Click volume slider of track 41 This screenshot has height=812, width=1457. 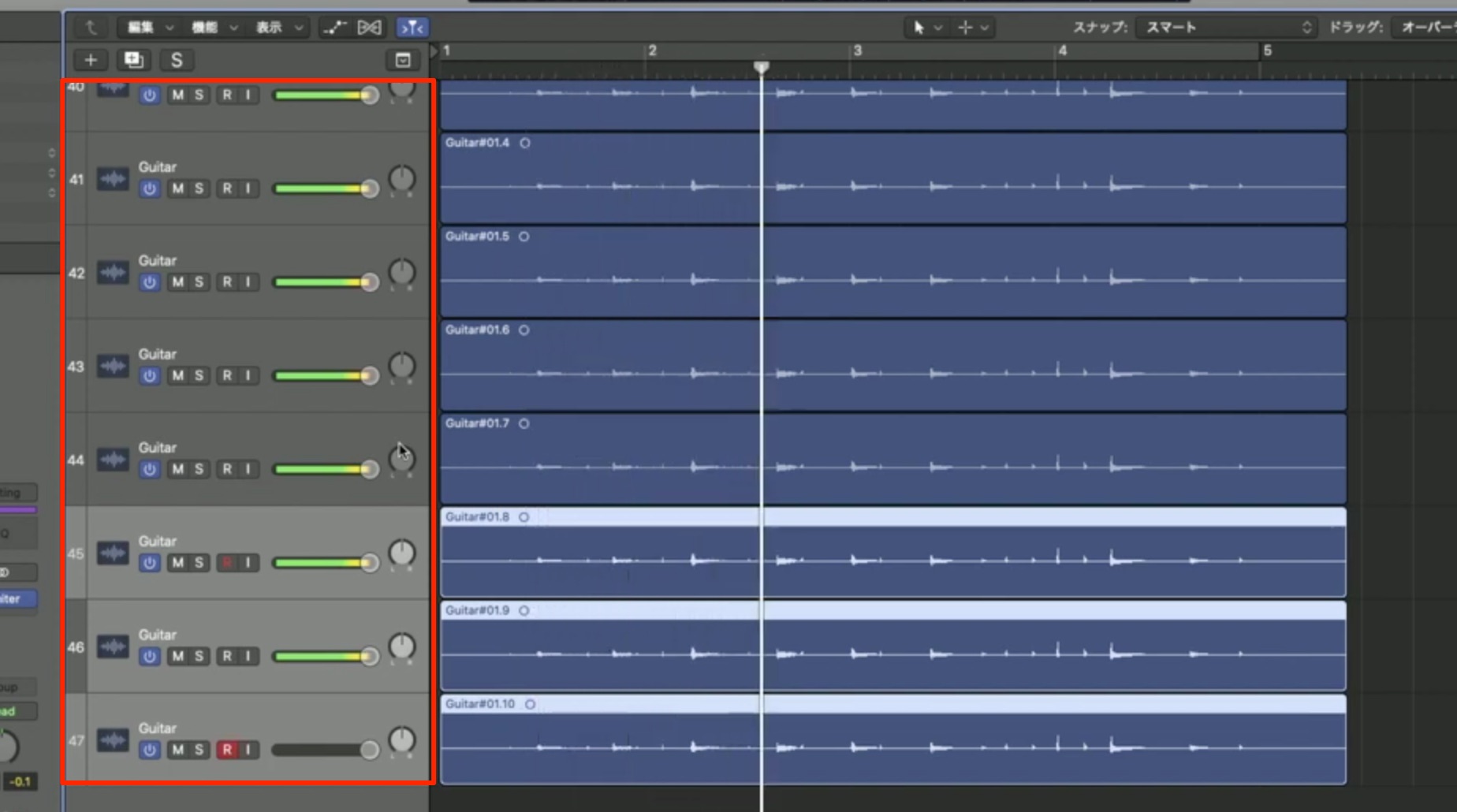coord(325,188)
